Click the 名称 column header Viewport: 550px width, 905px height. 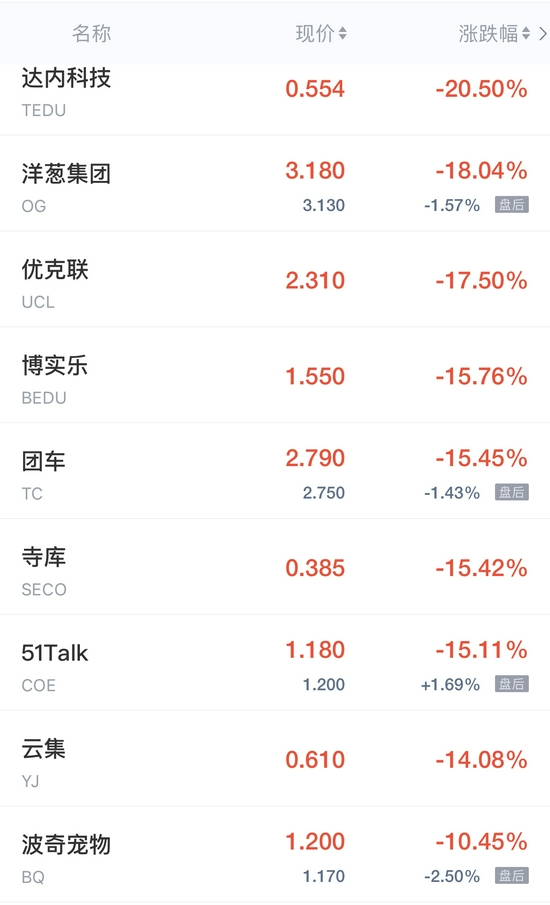coord(91,33)
